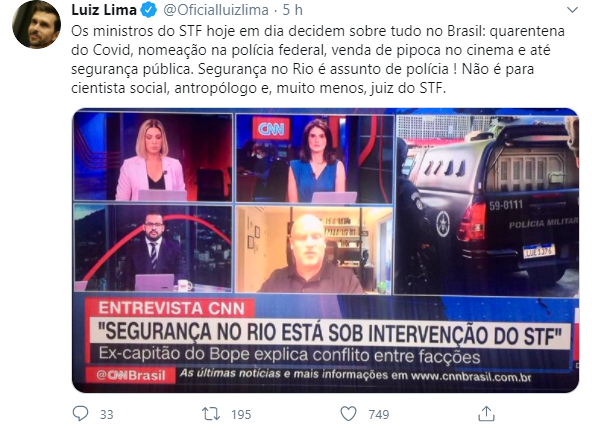Viewport: 592px width, 430px height.
Task: Click the 749 likes count
Action: point(379,415)
